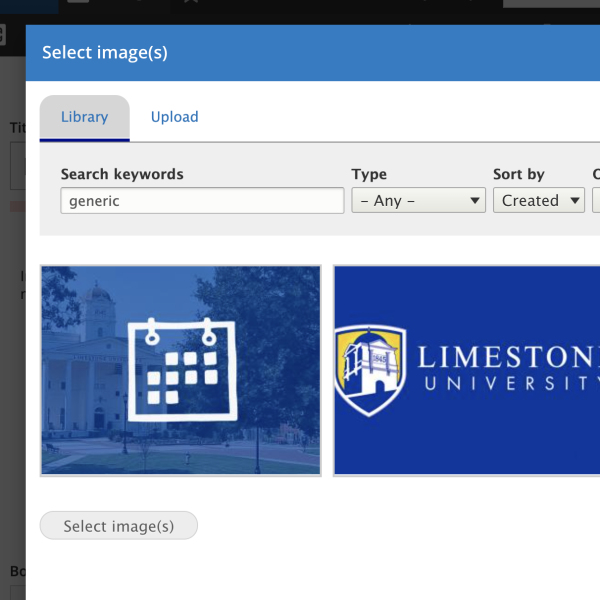Switch to the Library tab
Screen dimensions: 600x600
(x=85, y=117)
